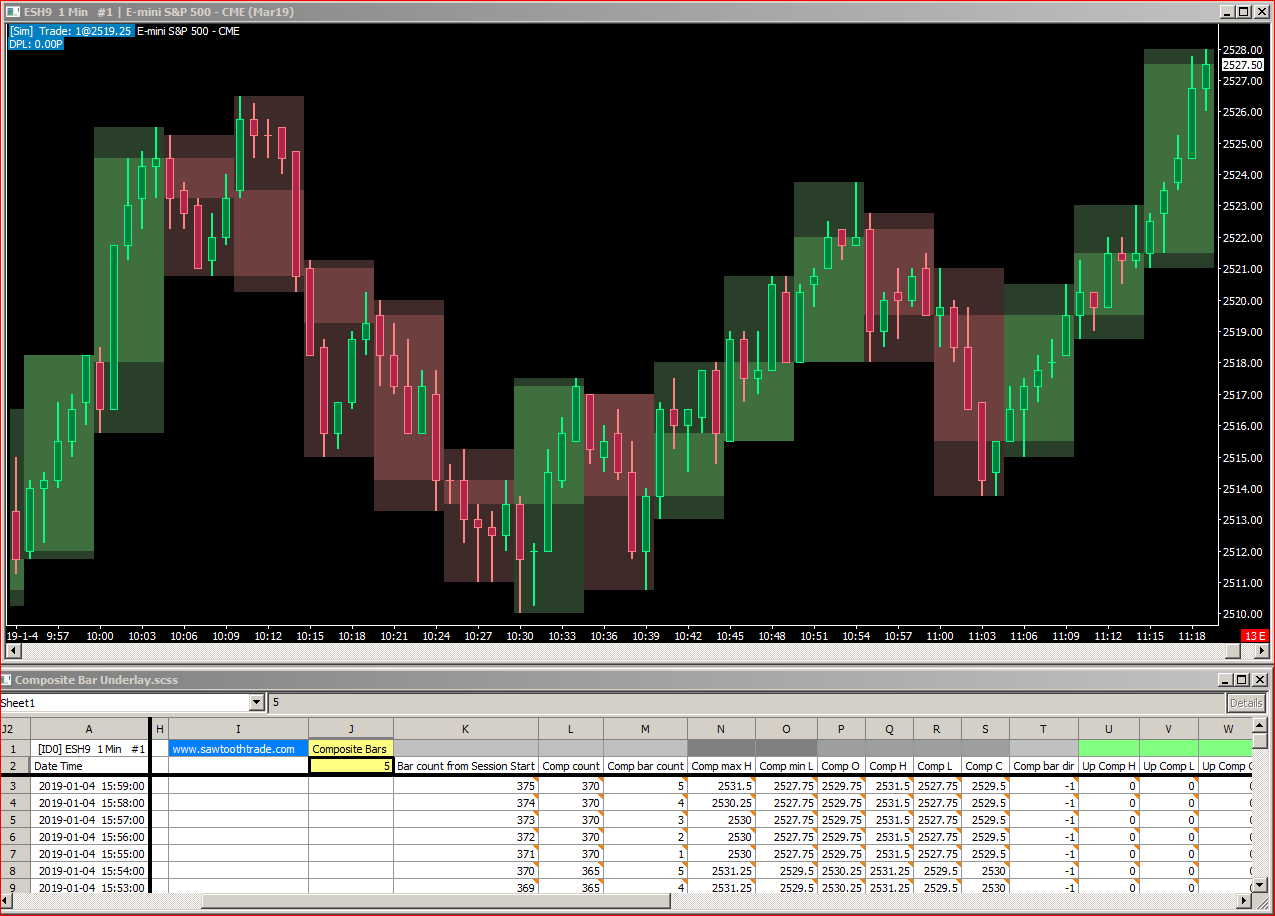Click the J2 cell reference box
This screenshot has height=916, width=1275.
15,729
